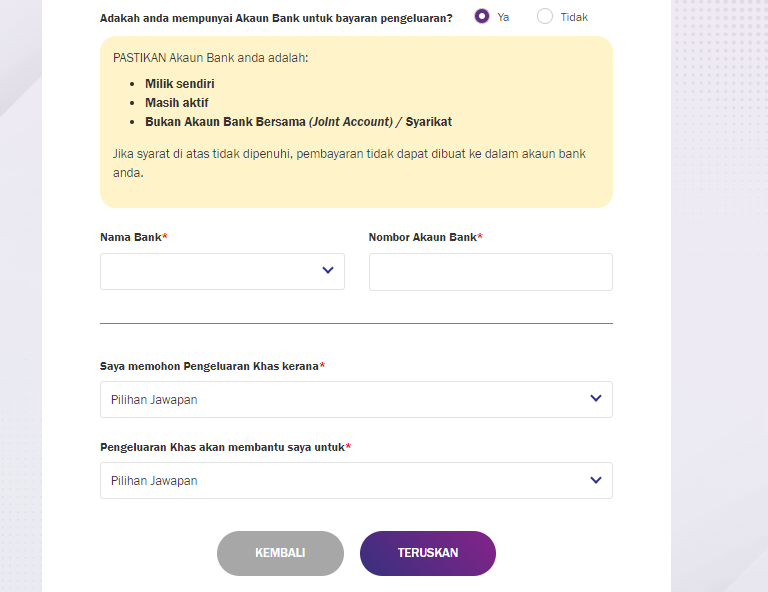Click the 'PASTIKAN Akaun Bank anda adalah' notice heading
The height and width of the screenshot is (592, 768).
(211, 58)
